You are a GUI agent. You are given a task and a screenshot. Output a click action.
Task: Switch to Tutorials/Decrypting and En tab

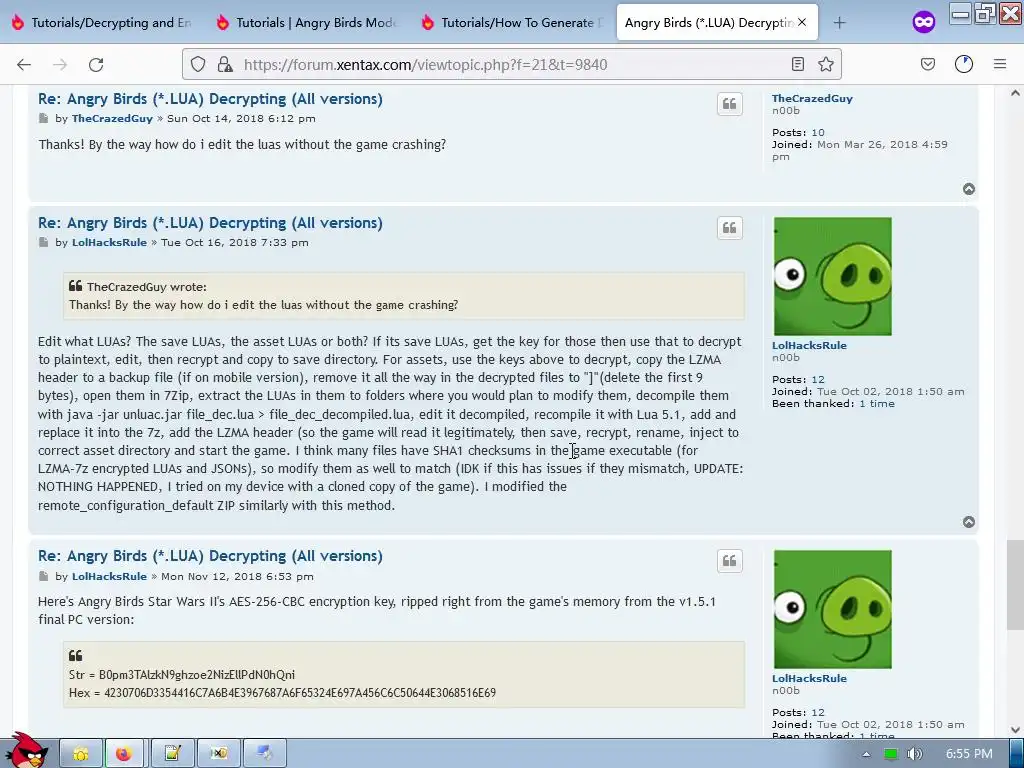103,23
